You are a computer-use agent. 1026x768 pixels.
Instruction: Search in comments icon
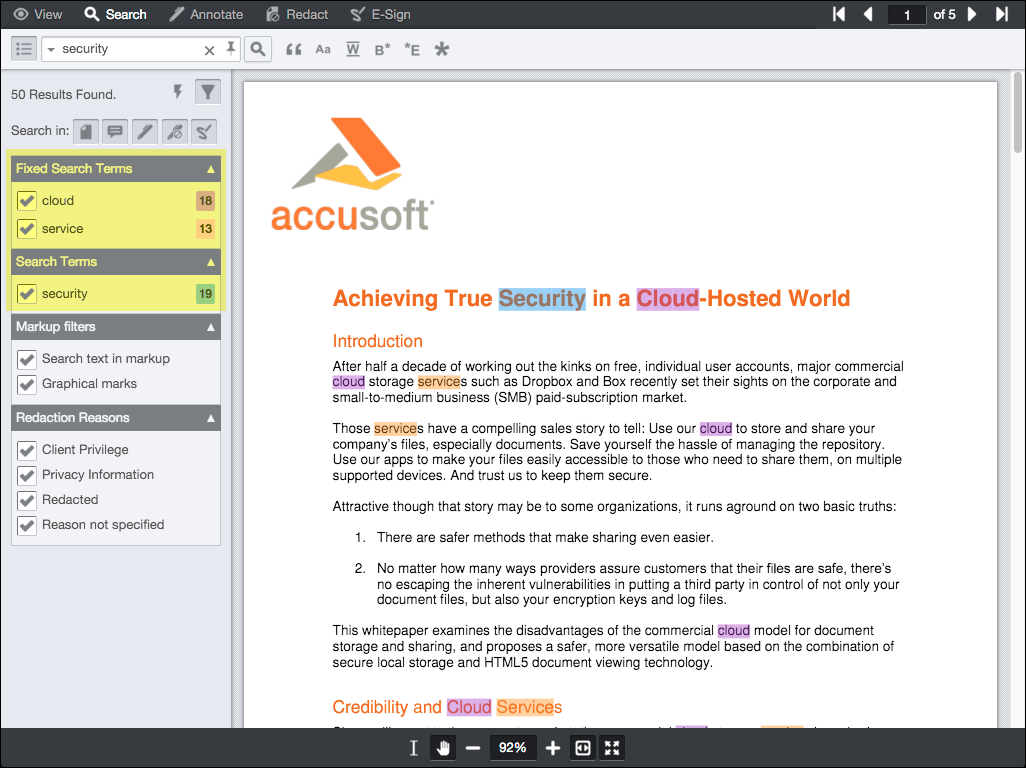coord(115,131)
